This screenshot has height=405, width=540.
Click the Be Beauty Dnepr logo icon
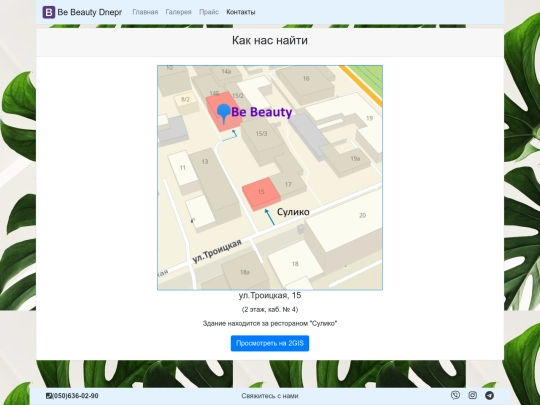click(x=49, y=12)
